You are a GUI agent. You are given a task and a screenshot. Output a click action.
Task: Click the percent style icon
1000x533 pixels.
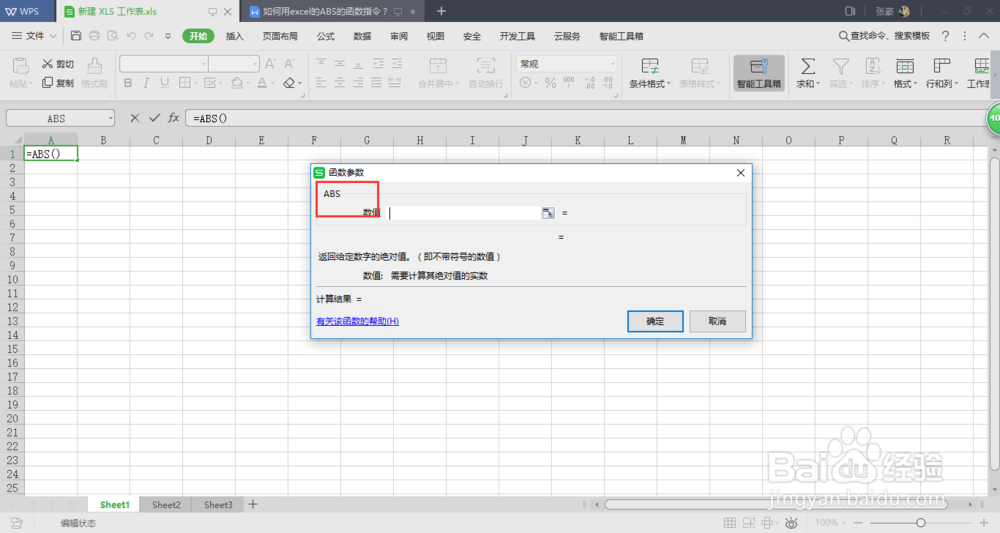(x=550, y=83)
